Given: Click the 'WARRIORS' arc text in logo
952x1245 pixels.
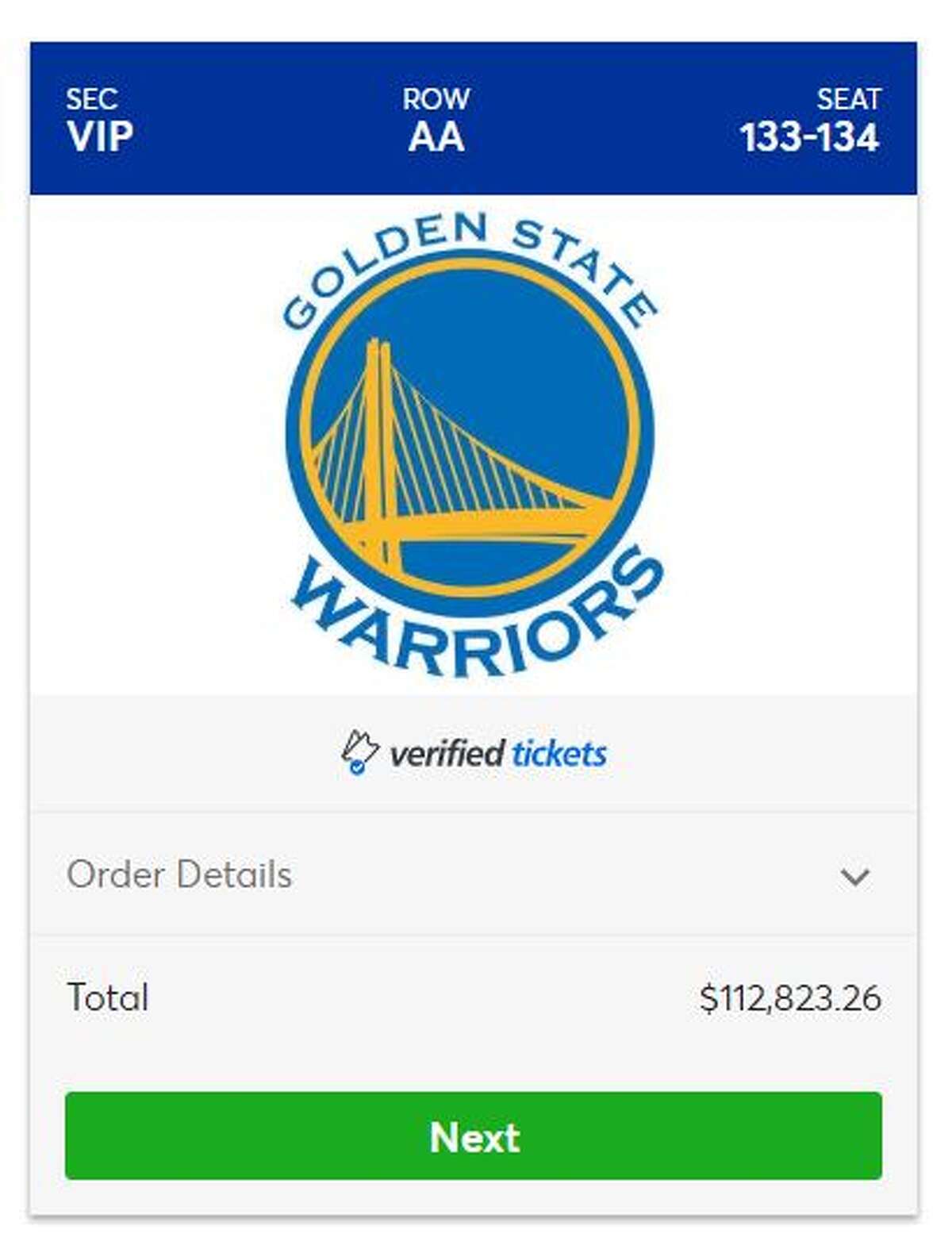Looking at the screenshot, I should click(x=476, y=619).
